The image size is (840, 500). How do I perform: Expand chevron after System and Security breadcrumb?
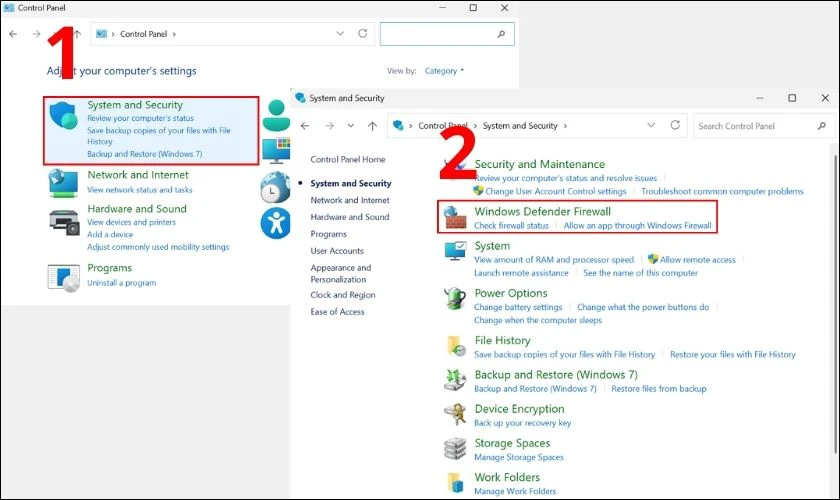565,126
